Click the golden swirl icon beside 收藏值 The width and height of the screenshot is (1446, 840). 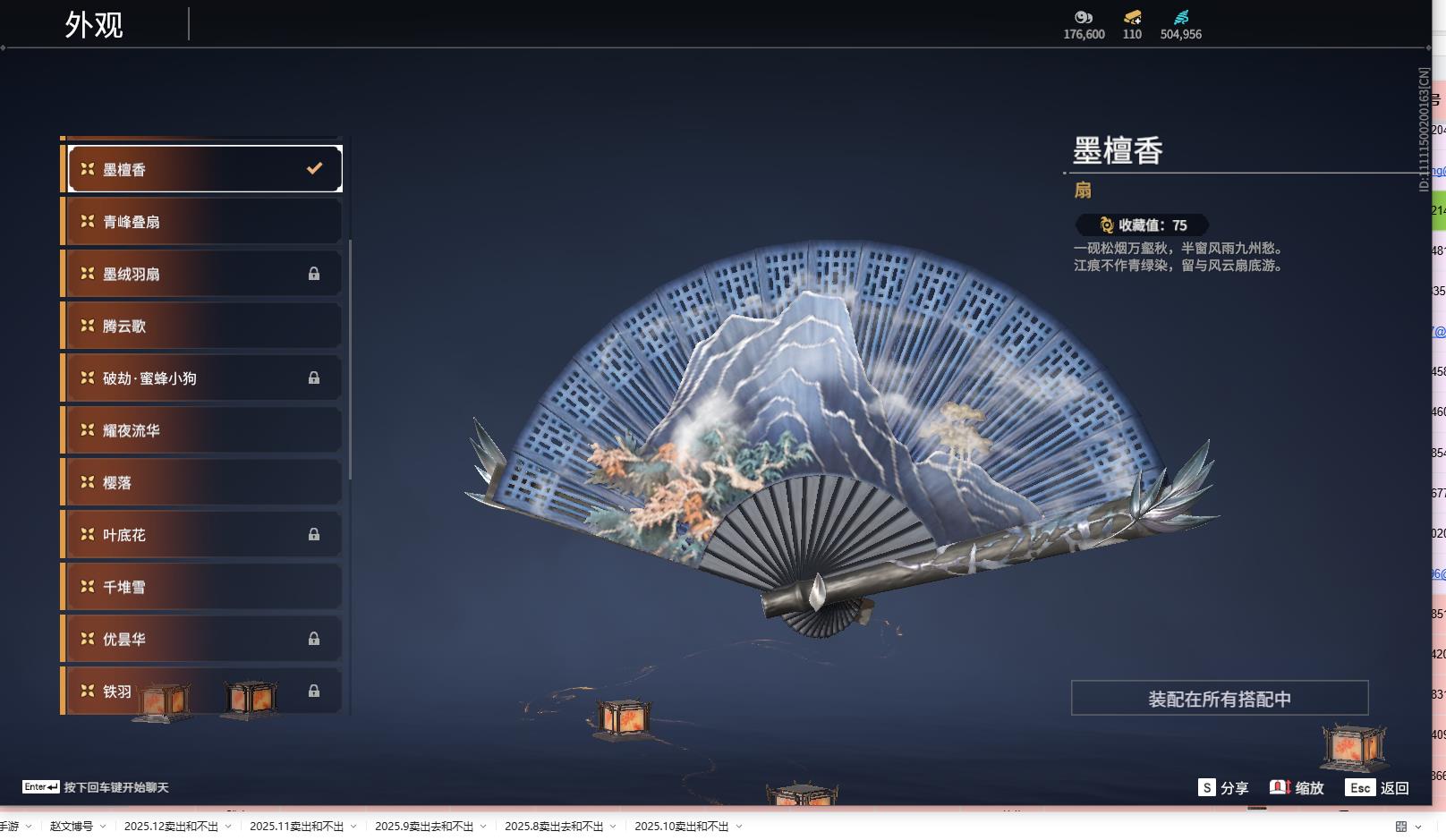(x=1107, y=225)
